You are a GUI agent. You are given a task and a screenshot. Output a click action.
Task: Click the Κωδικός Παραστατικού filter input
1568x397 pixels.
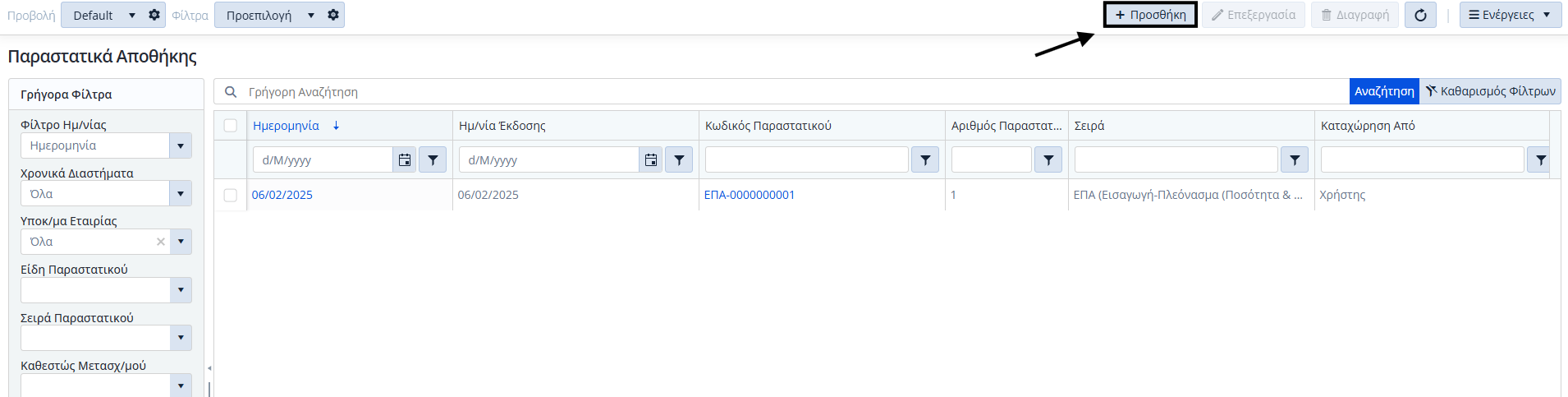(x=807, y=160)
